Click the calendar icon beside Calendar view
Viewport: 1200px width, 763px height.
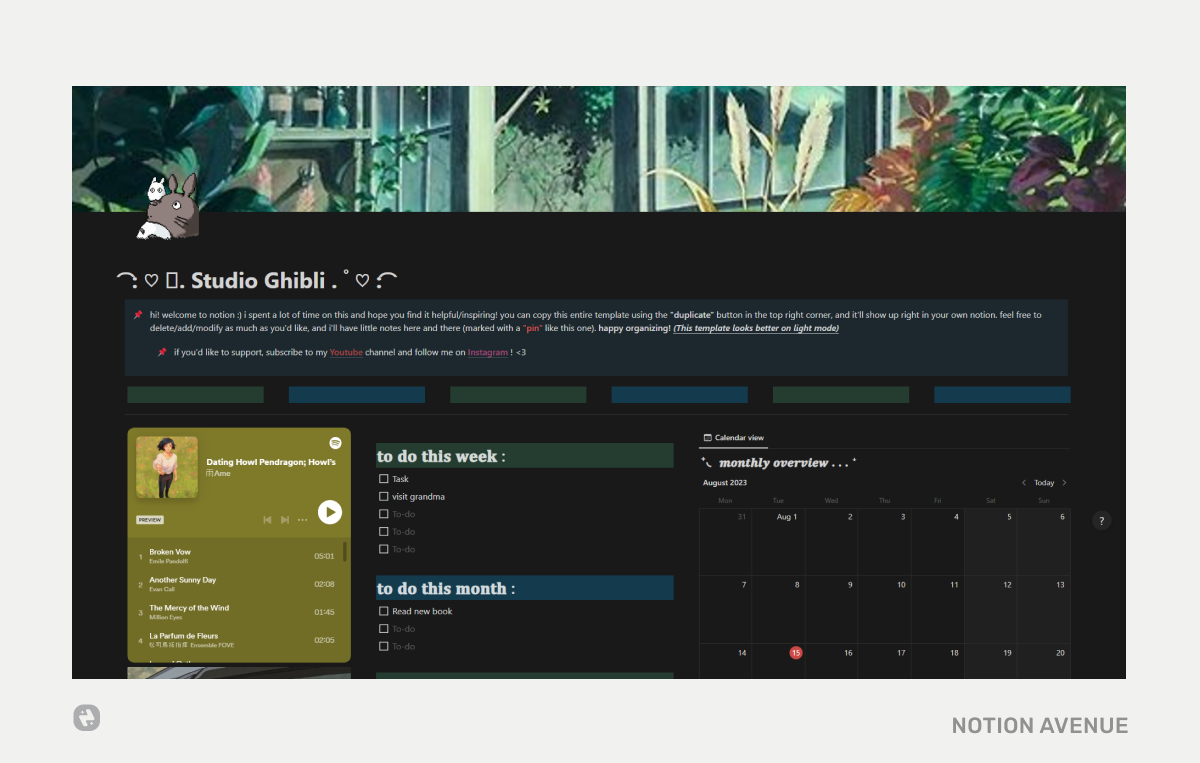tap(707, 438)
